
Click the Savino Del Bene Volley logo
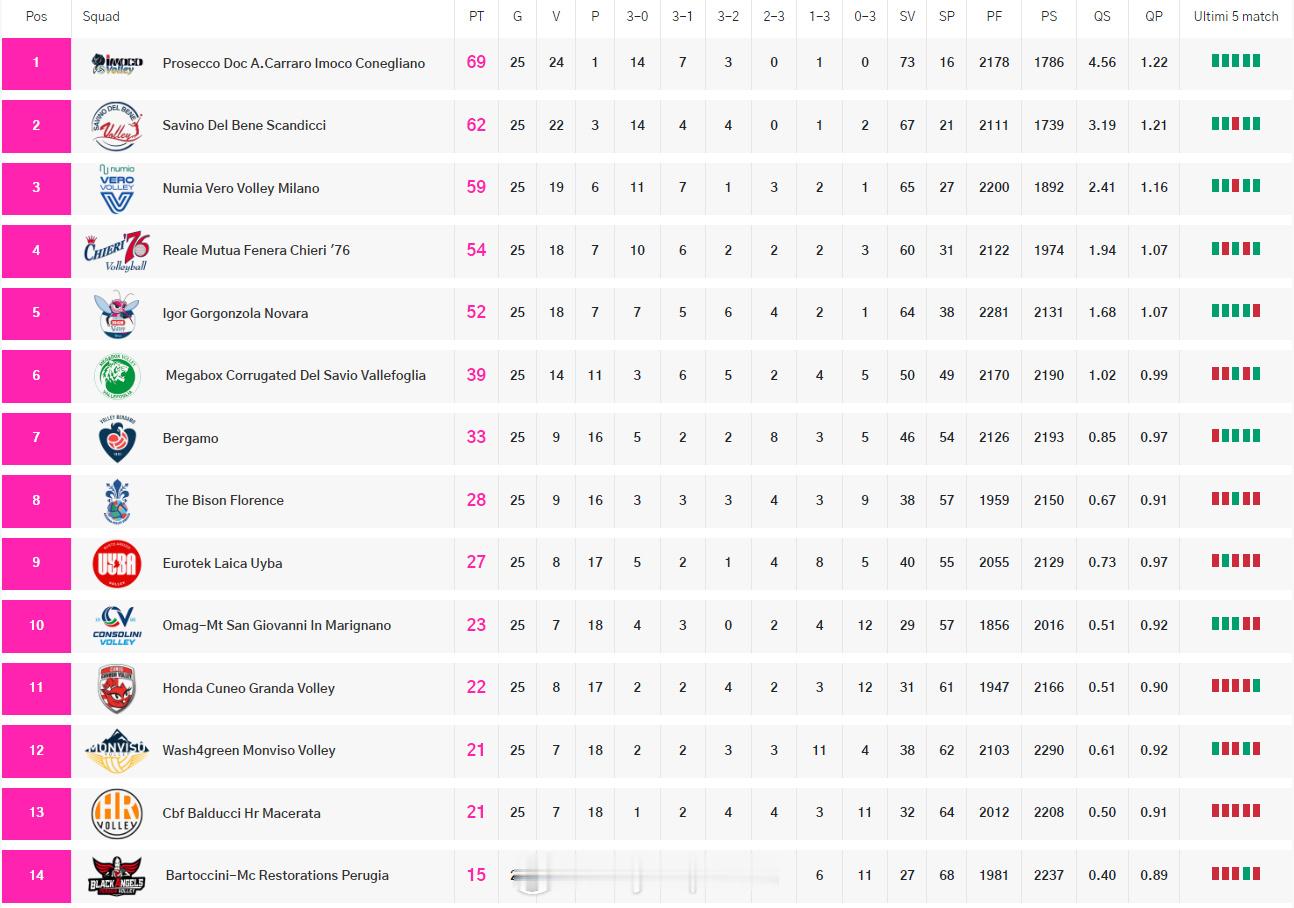pyautogui.click(x=117, y=126)
